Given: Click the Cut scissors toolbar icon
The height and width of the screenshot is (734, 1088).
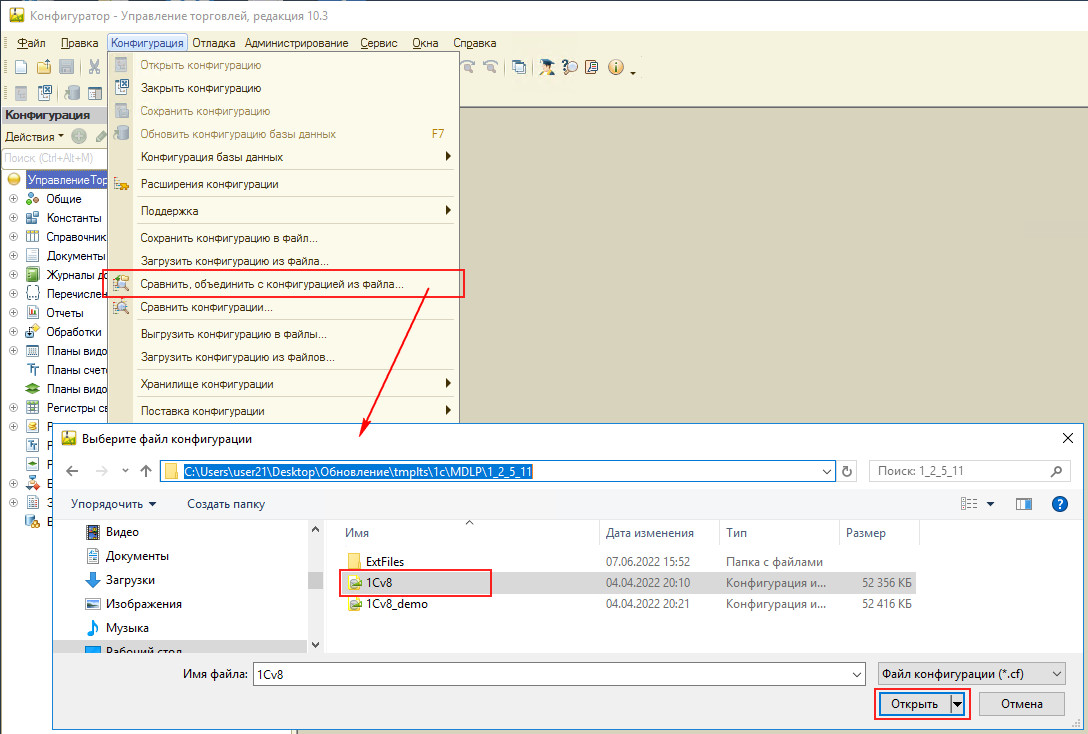Looking at the screenshot, I should pos(94,67).
